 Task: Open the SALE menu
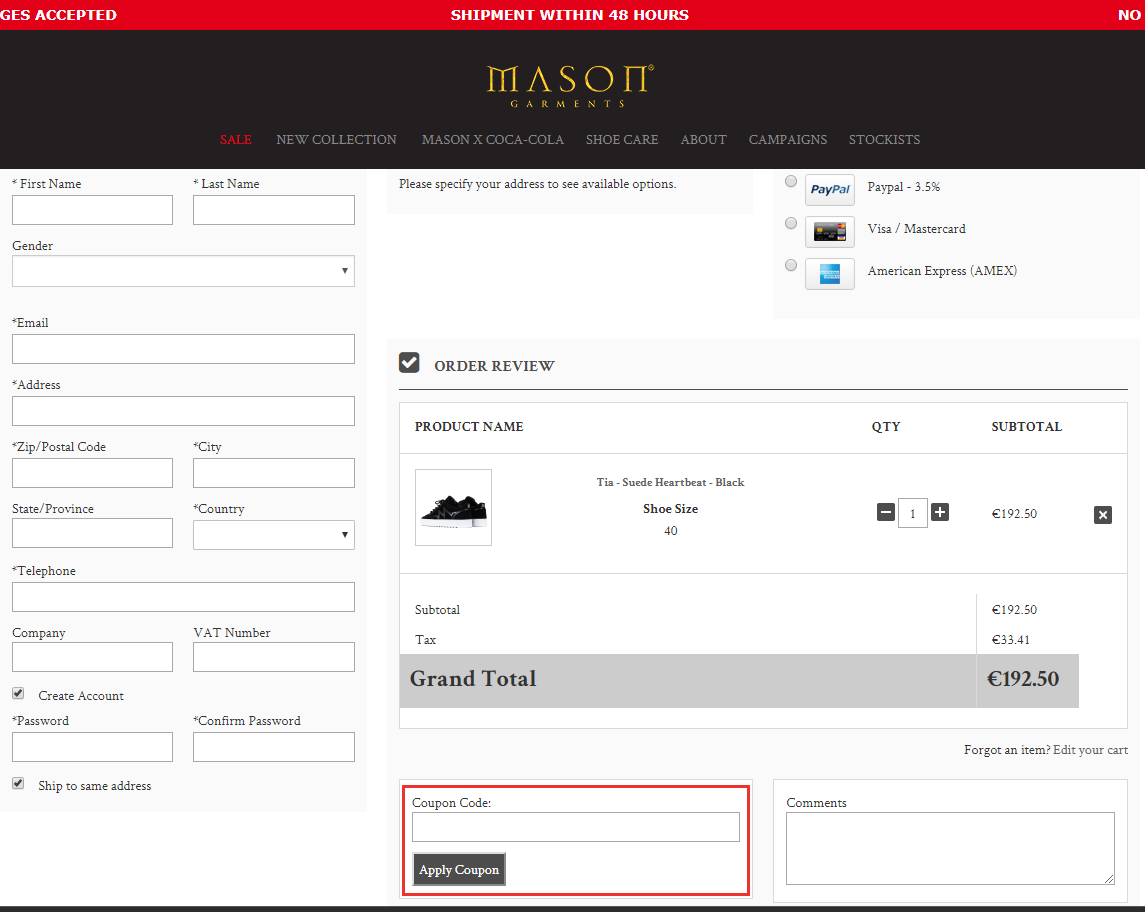236,139
